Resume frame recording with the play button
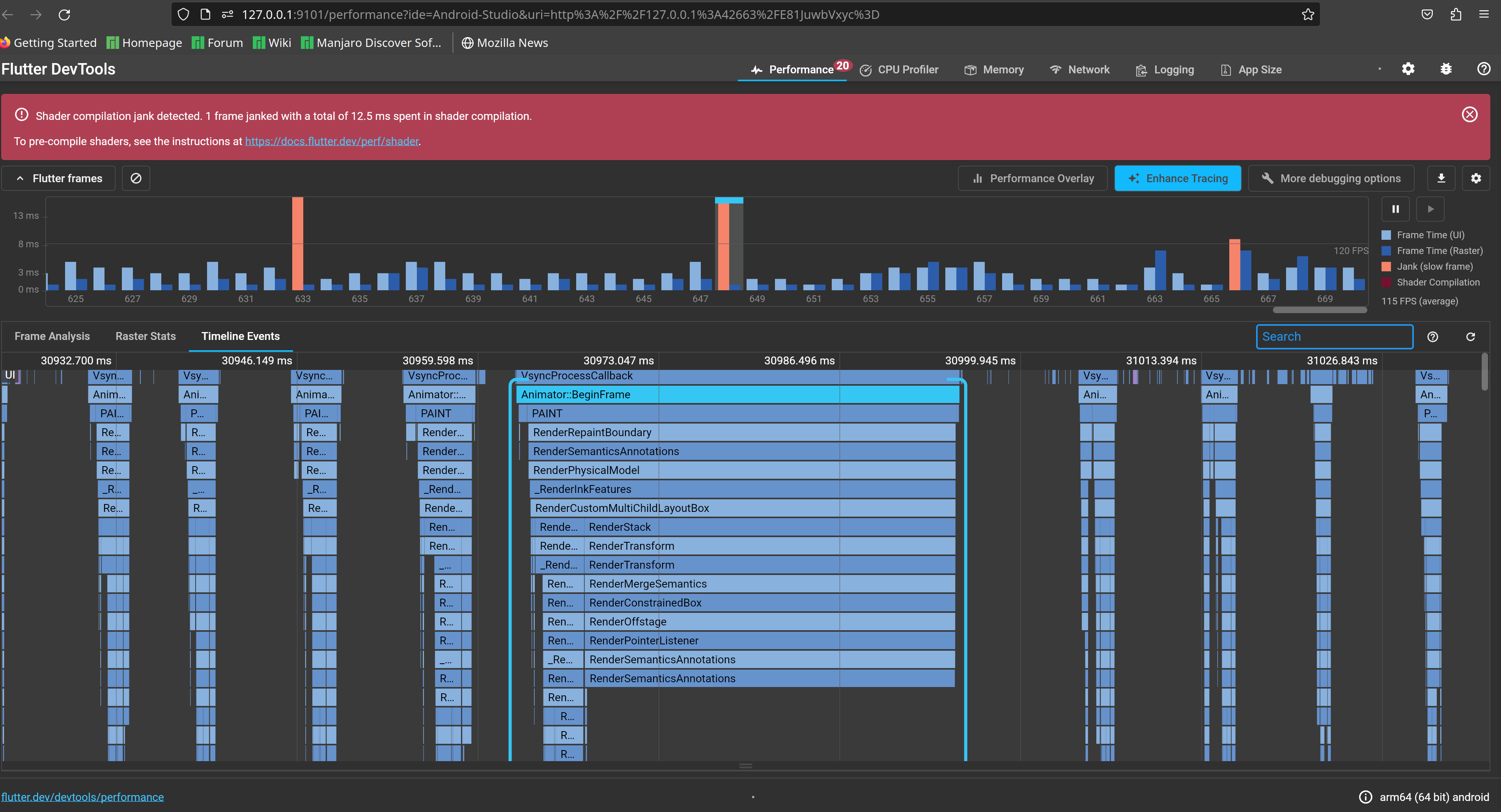1501x812 pixels. tap(1430, 209)
